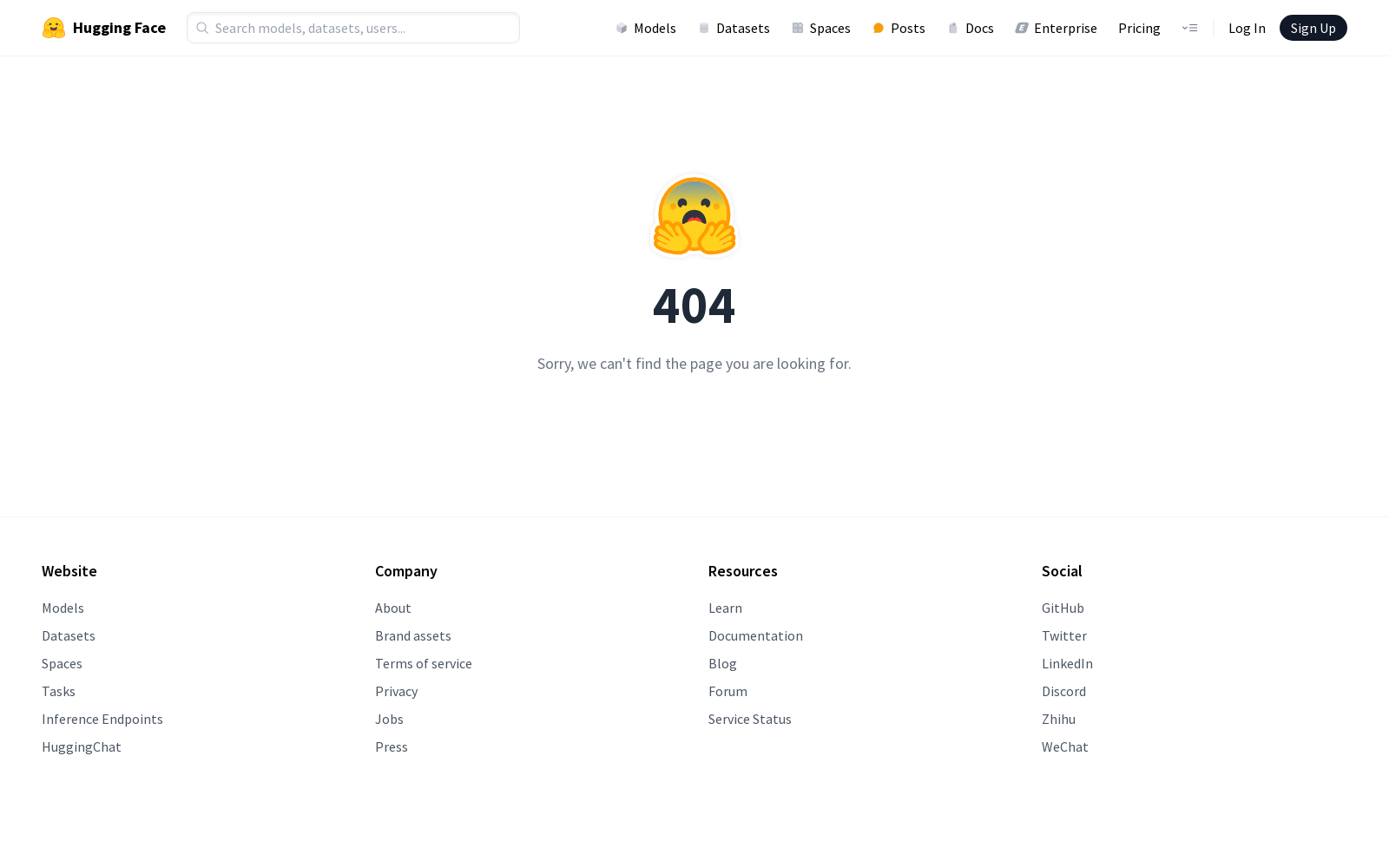Open the Twitter social link
1389x868 pixels.
point(1064,635)
